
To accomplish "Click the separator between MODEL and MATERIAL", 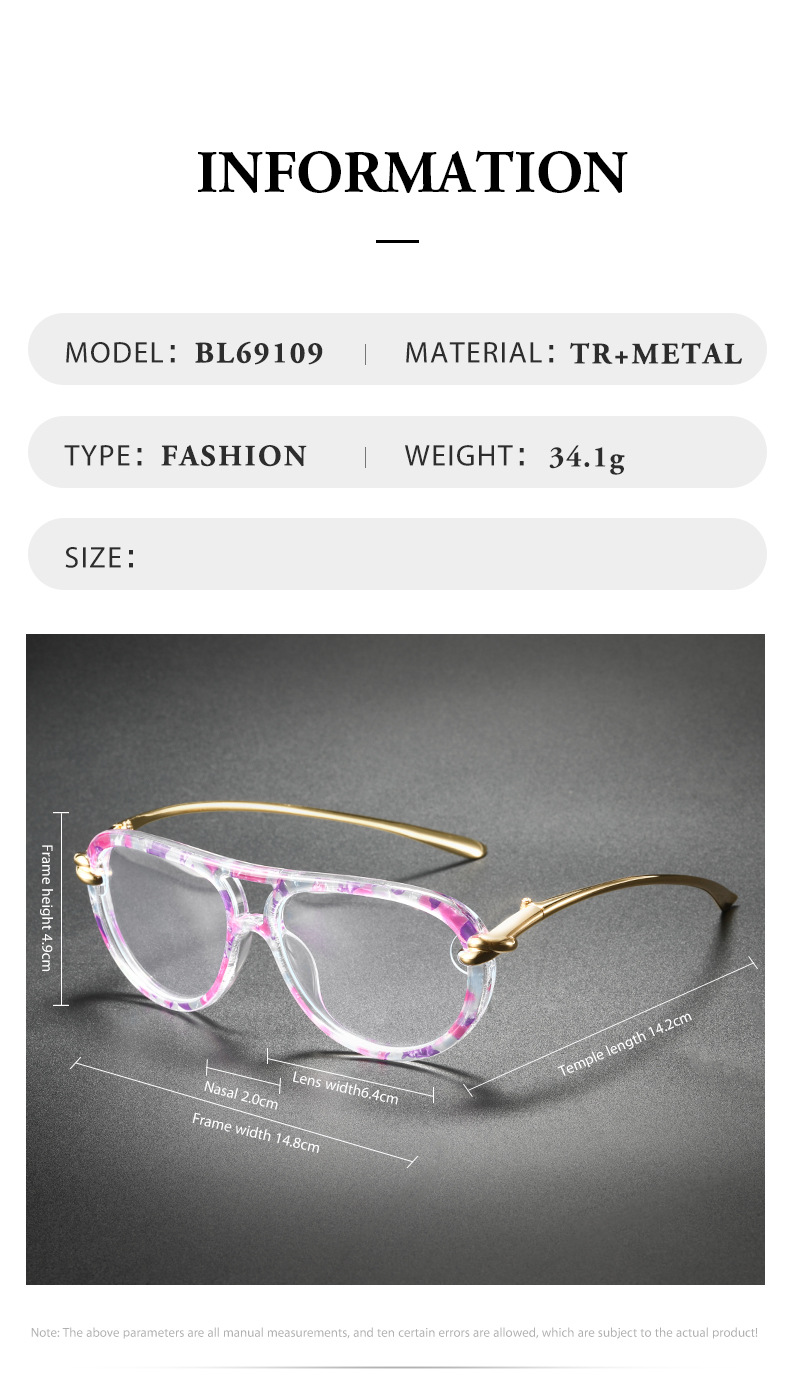I will pos(366,354).
